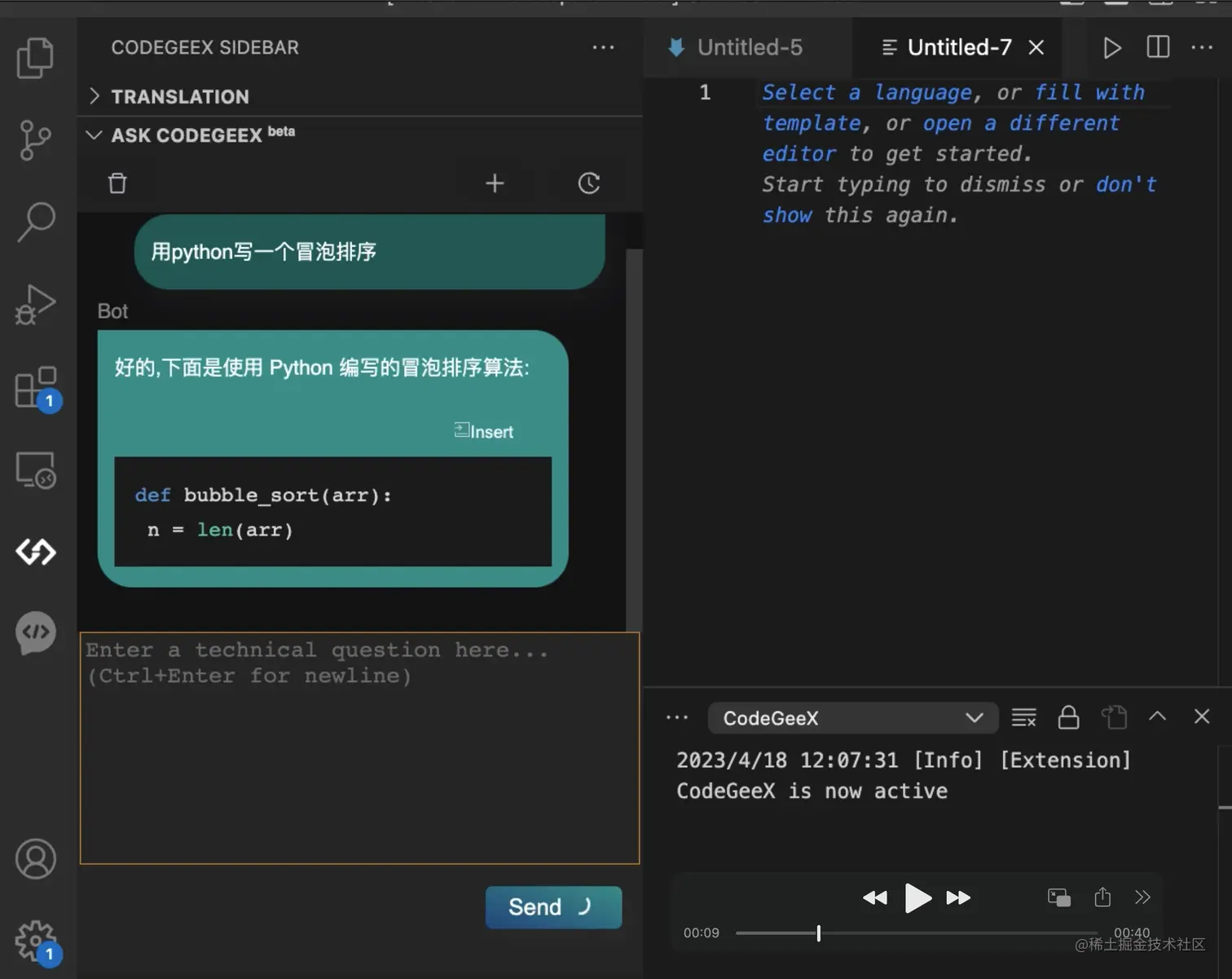This screenshot has height=979, width=1232.
Task: Open the Search view in the activity bar
Action: 35,222
